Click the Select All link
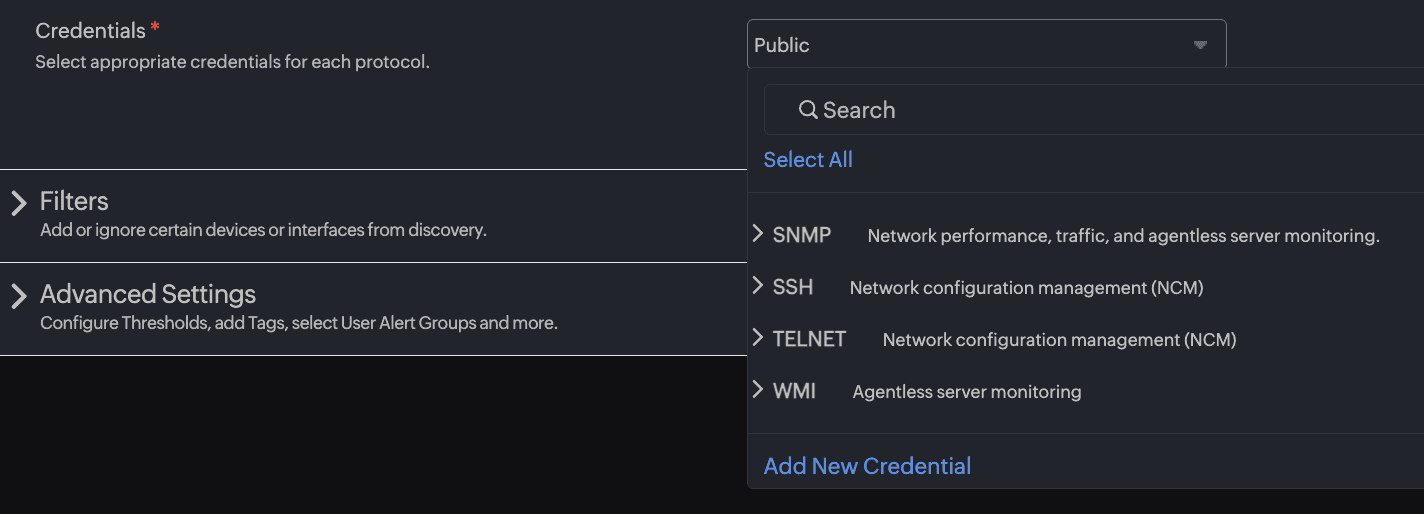 (808, 160)
